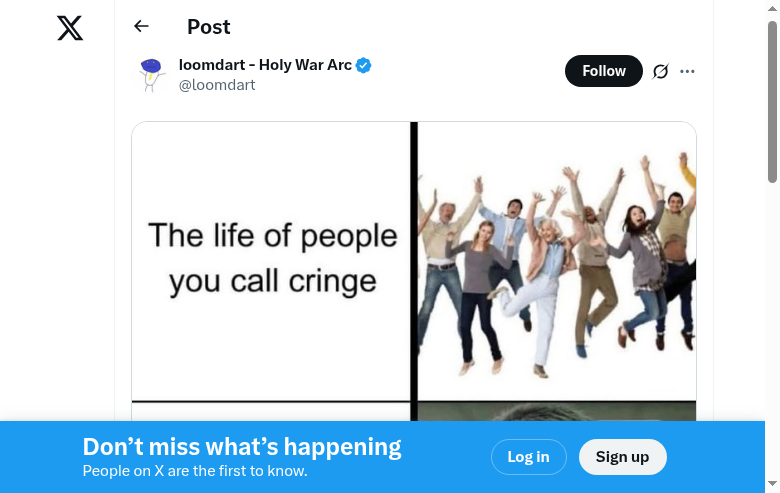Click the "Post" page heading
Screen dimensions: 780x493
coord(209,27)
